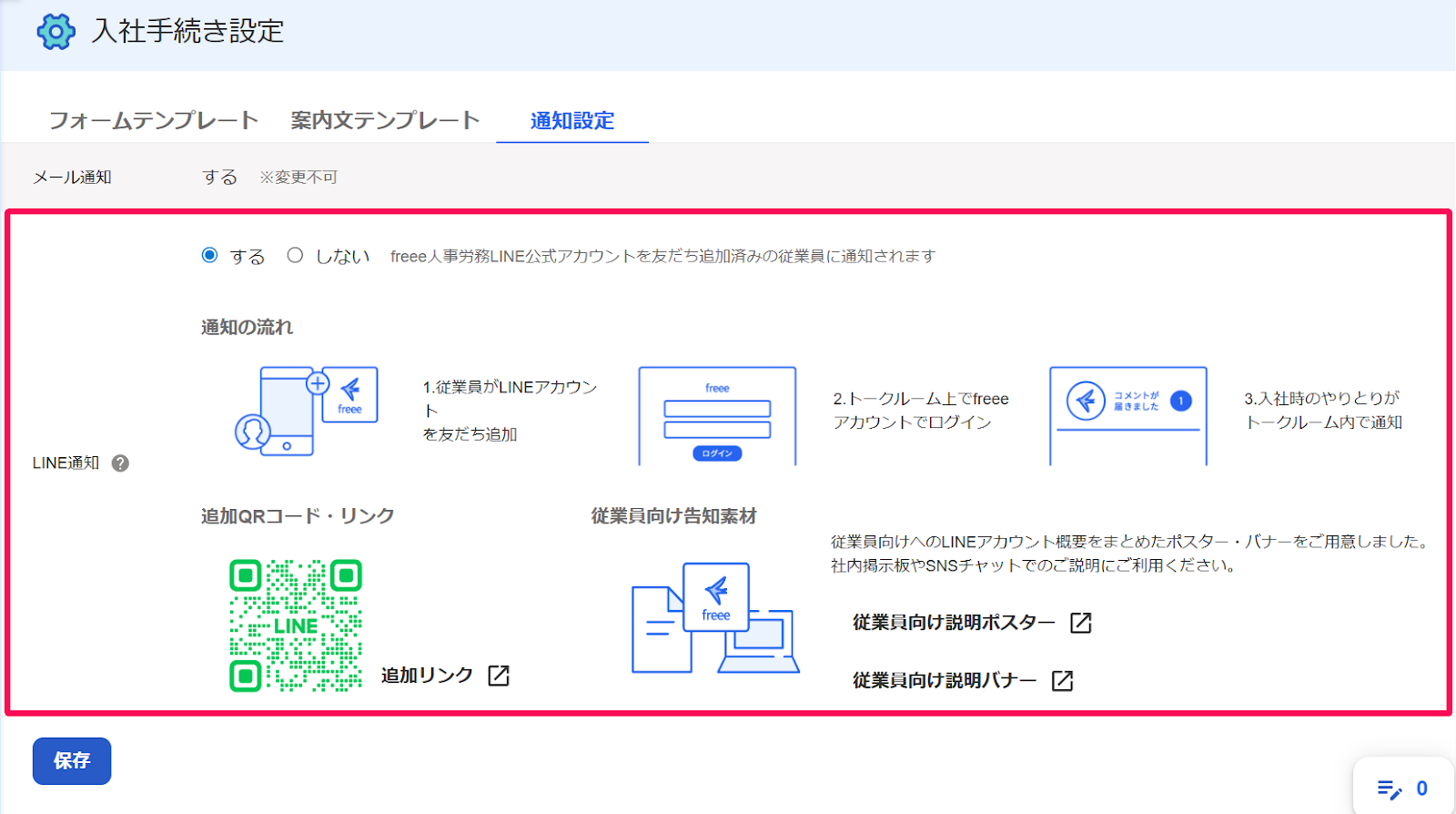1456x814 pixels.
Task: Click the phone friend-add illustration
Action: 307,412
